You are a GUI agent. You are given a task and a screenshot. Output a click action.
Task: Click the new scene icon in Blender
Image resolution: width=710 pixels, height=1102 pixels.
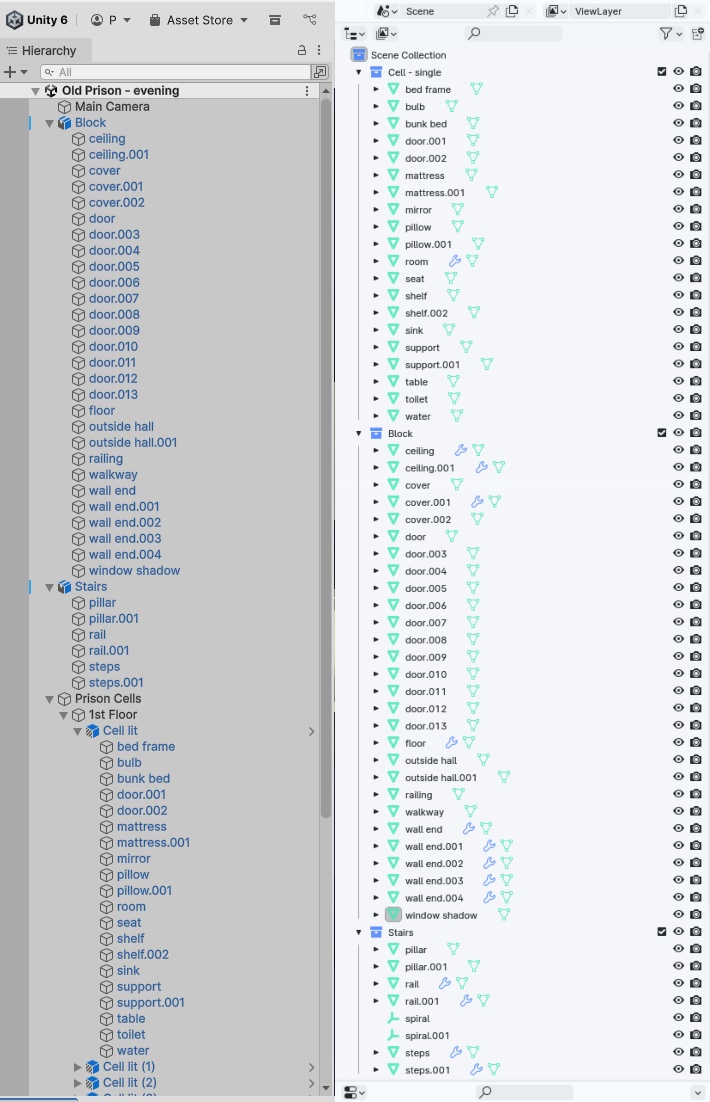pos(512,11)
